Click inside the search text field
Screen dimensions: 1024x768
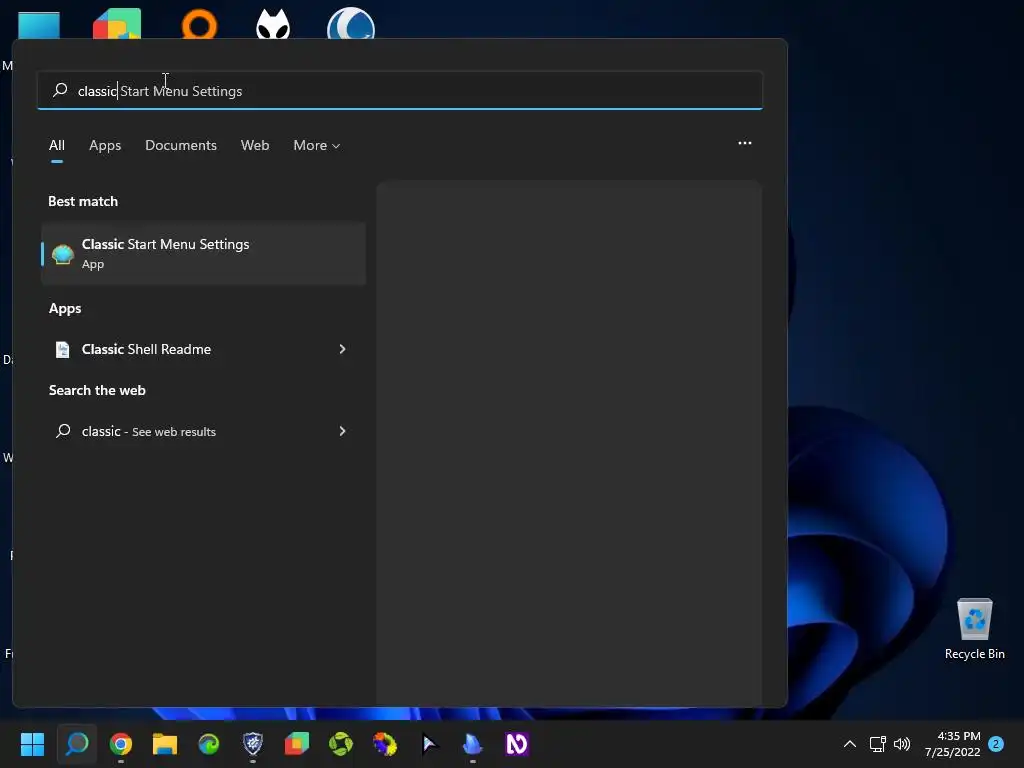pyautogui.click(x=400, y=90)
